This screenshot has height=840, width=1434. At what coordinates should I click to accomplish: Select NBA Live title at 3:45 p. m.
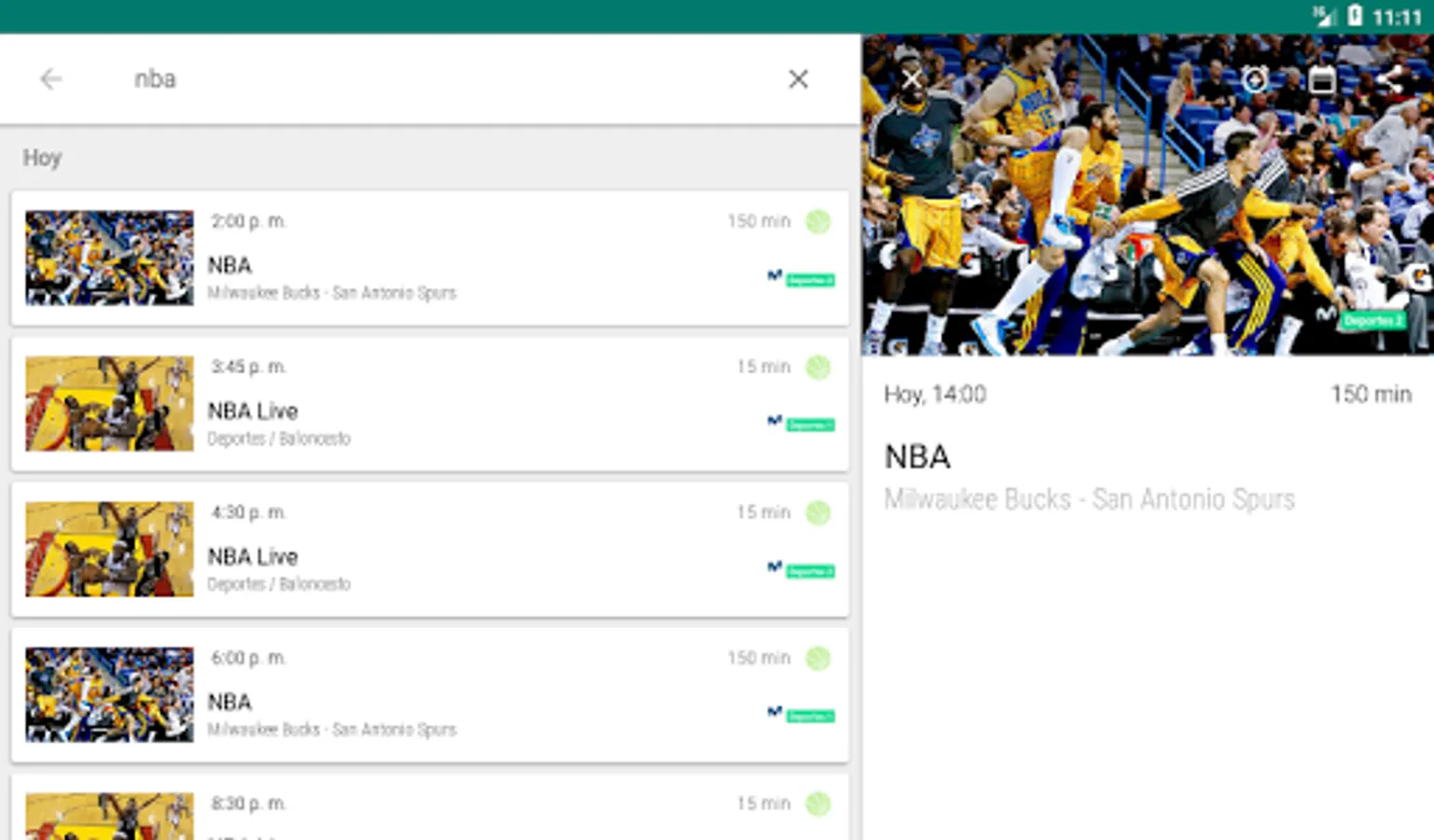(253, 411)
